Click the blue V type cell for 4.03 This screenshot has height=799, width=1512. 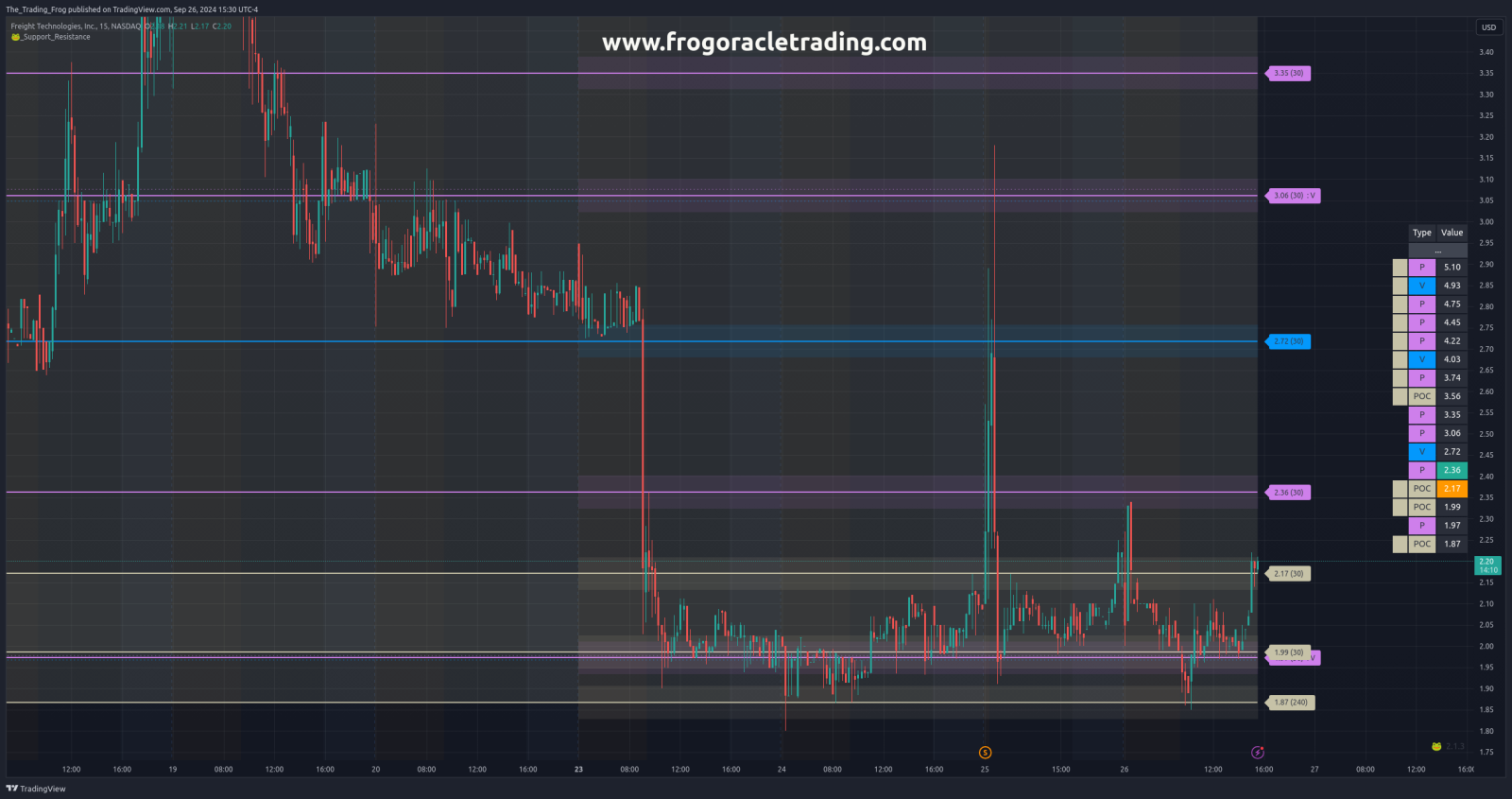pos(1422,359)
